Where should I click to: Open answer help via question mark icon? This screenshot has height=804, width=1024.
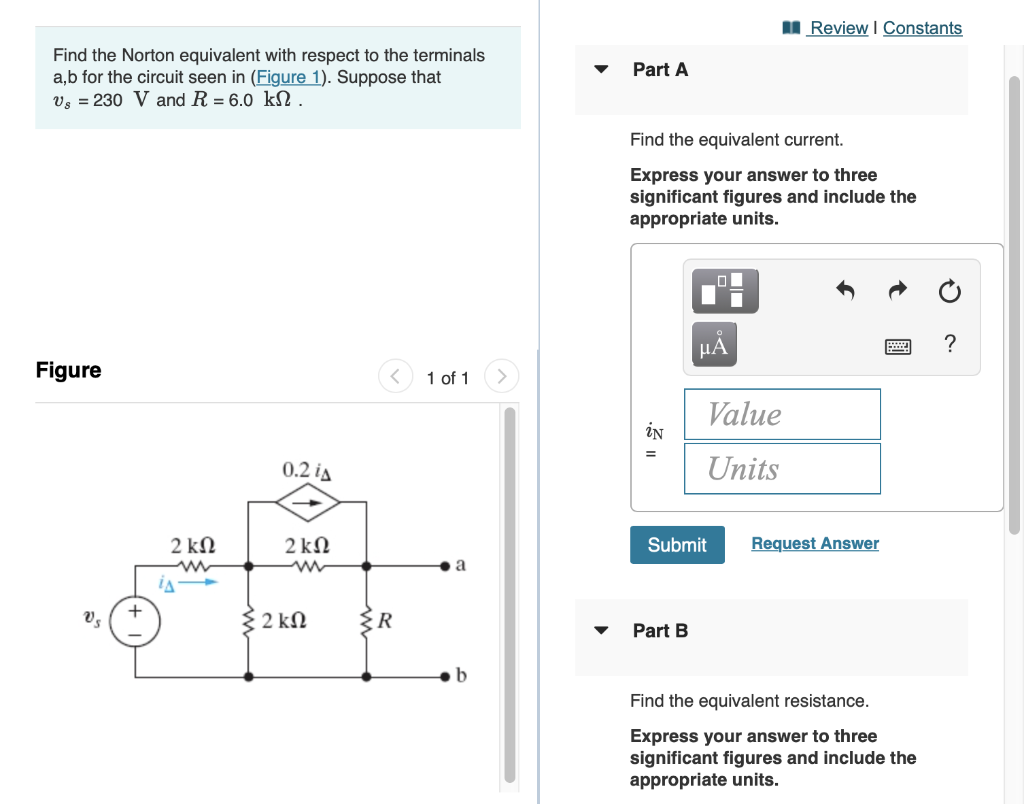pos(948,344)
